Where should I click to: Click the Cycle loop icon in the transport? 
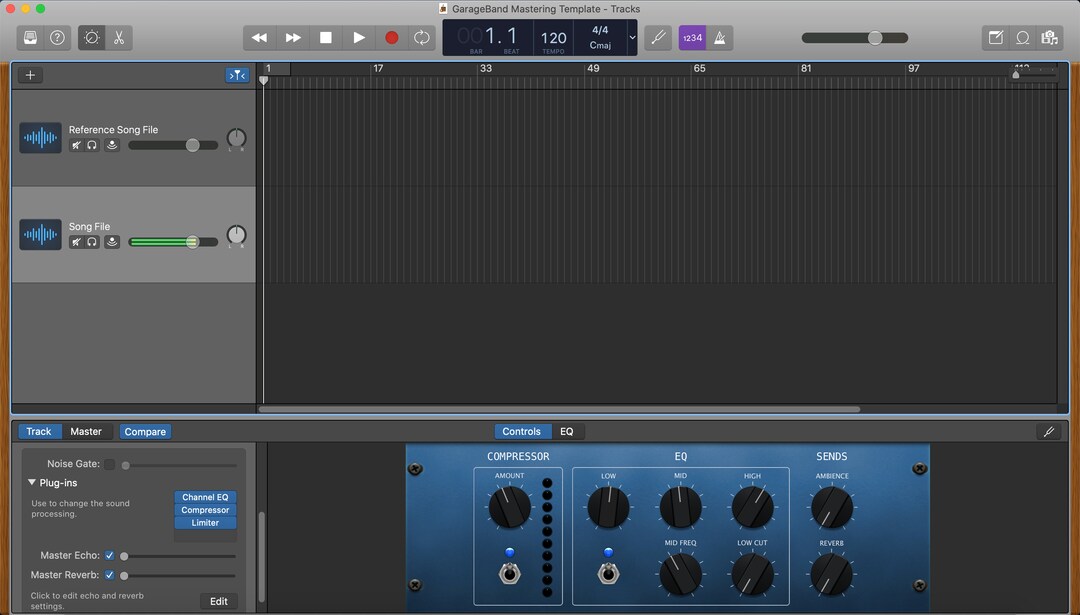pyautogui.click(x=423, y=37)
